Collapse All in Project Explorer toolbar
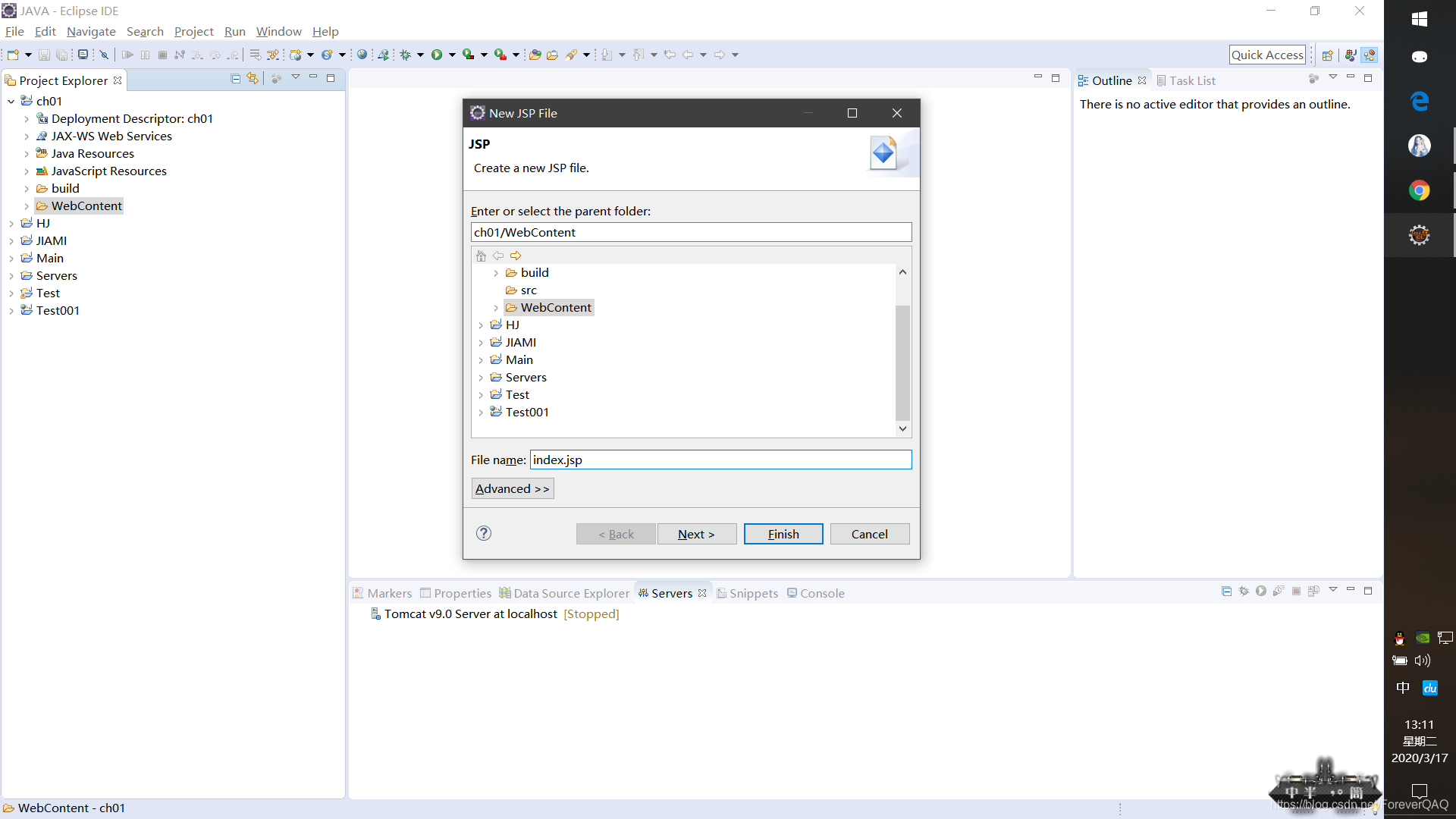This screenshot has width=1456, height=819. pyautogui.click(x=235, y=78)
